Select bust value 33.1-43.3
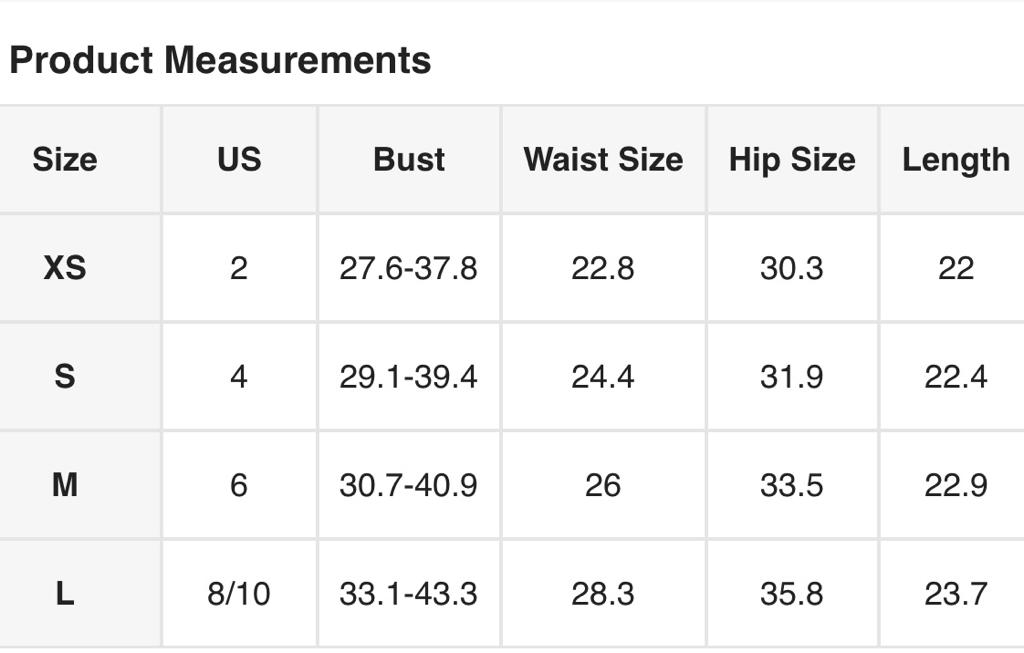Screen dimensions: 1024x653 click(409, 594)
